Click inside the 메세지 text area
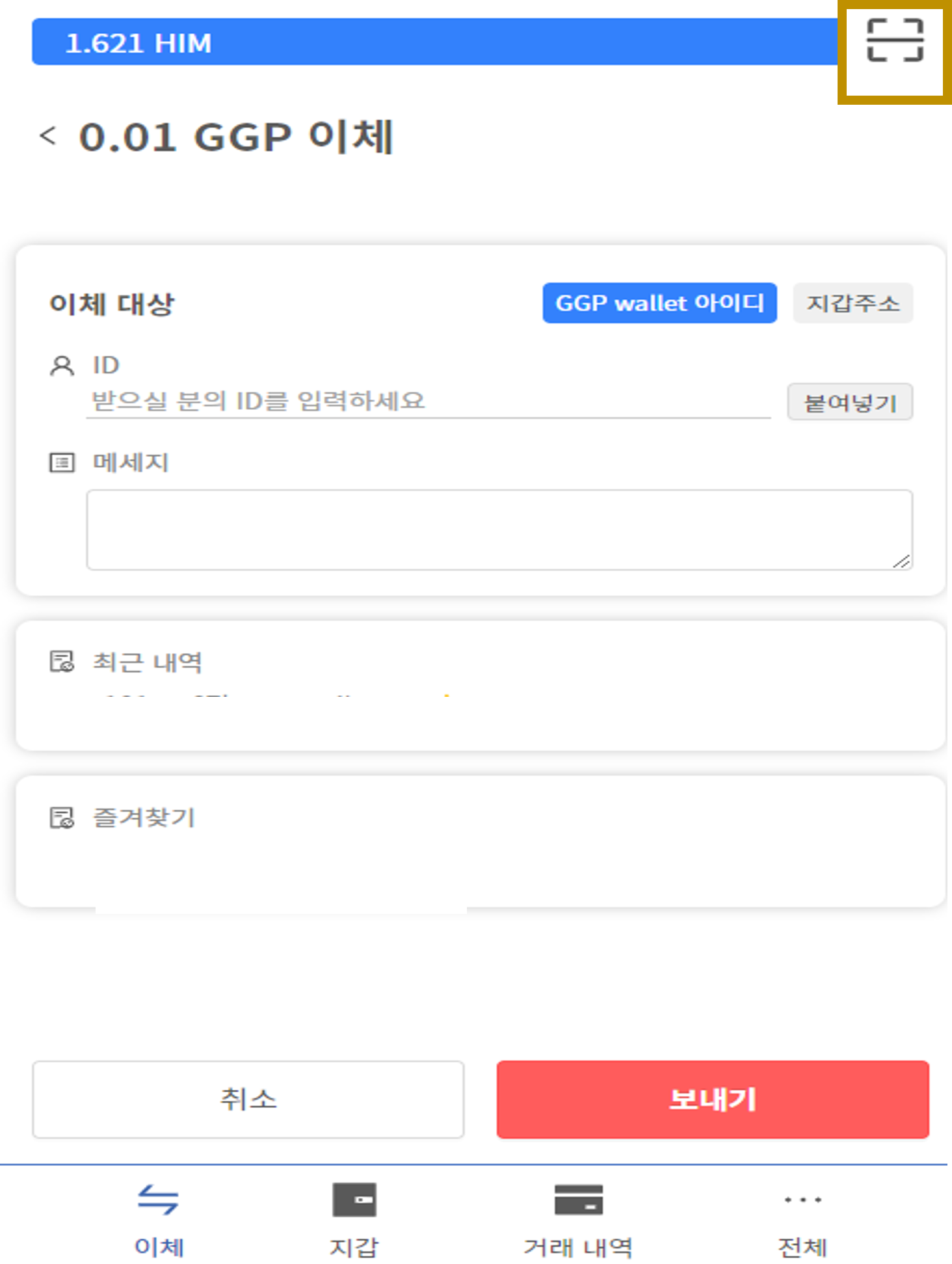 point(499,530)
